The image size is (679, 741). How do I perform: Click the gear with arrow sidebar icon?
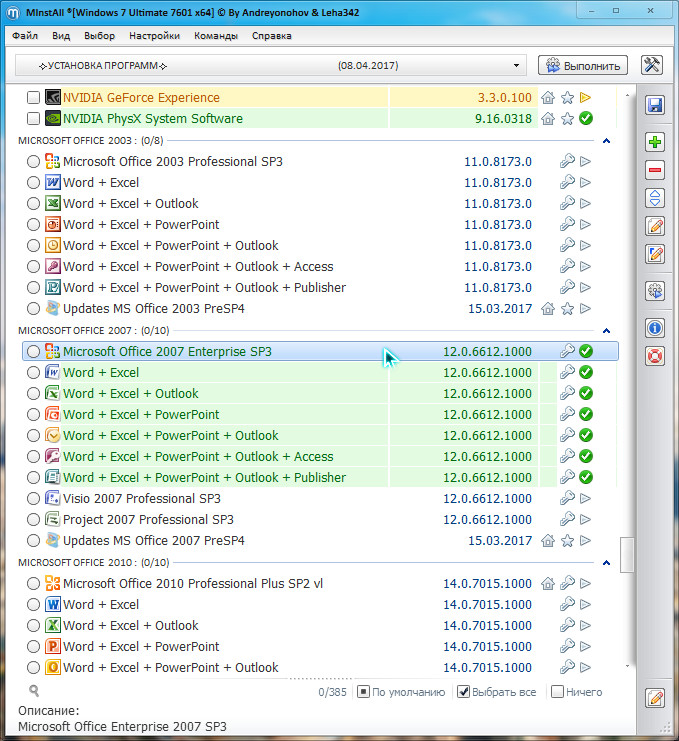click(655, 291)
